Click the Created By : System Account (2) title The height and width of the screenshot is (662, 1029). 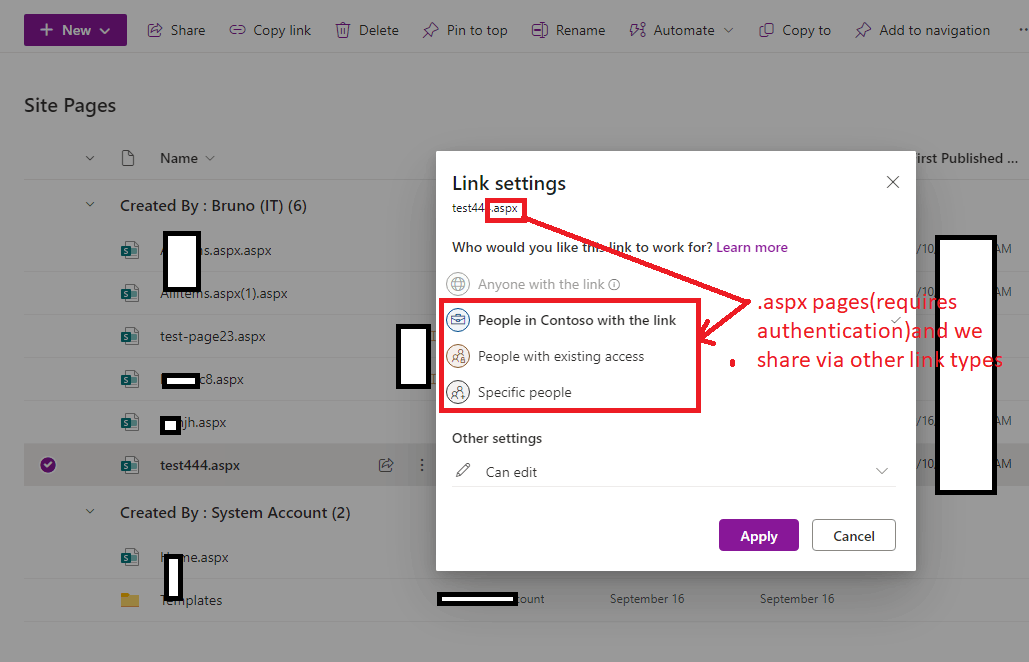[x=235, y=512]
